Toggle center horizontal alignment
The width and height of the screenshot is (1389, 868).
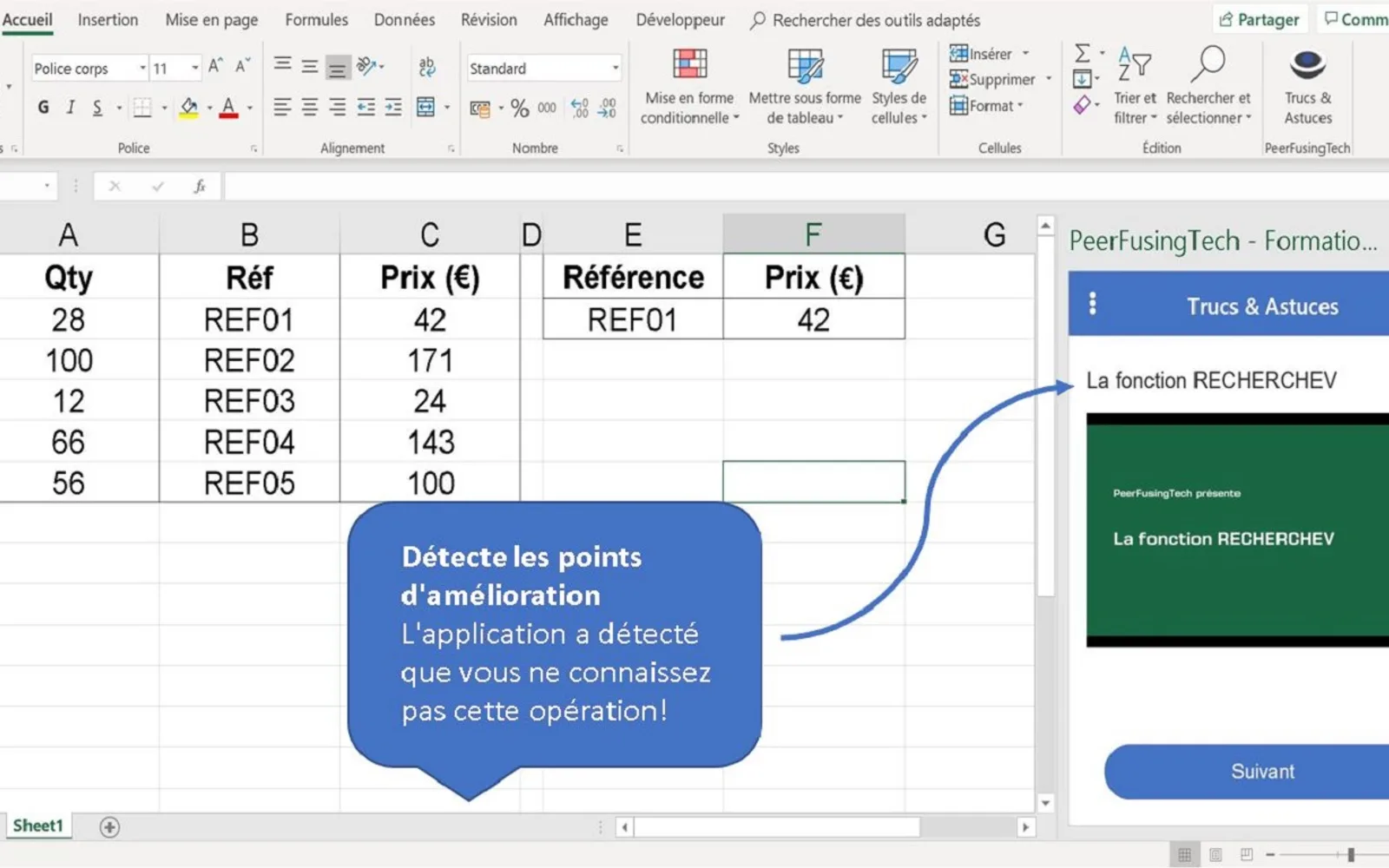(x=310, y=108)
